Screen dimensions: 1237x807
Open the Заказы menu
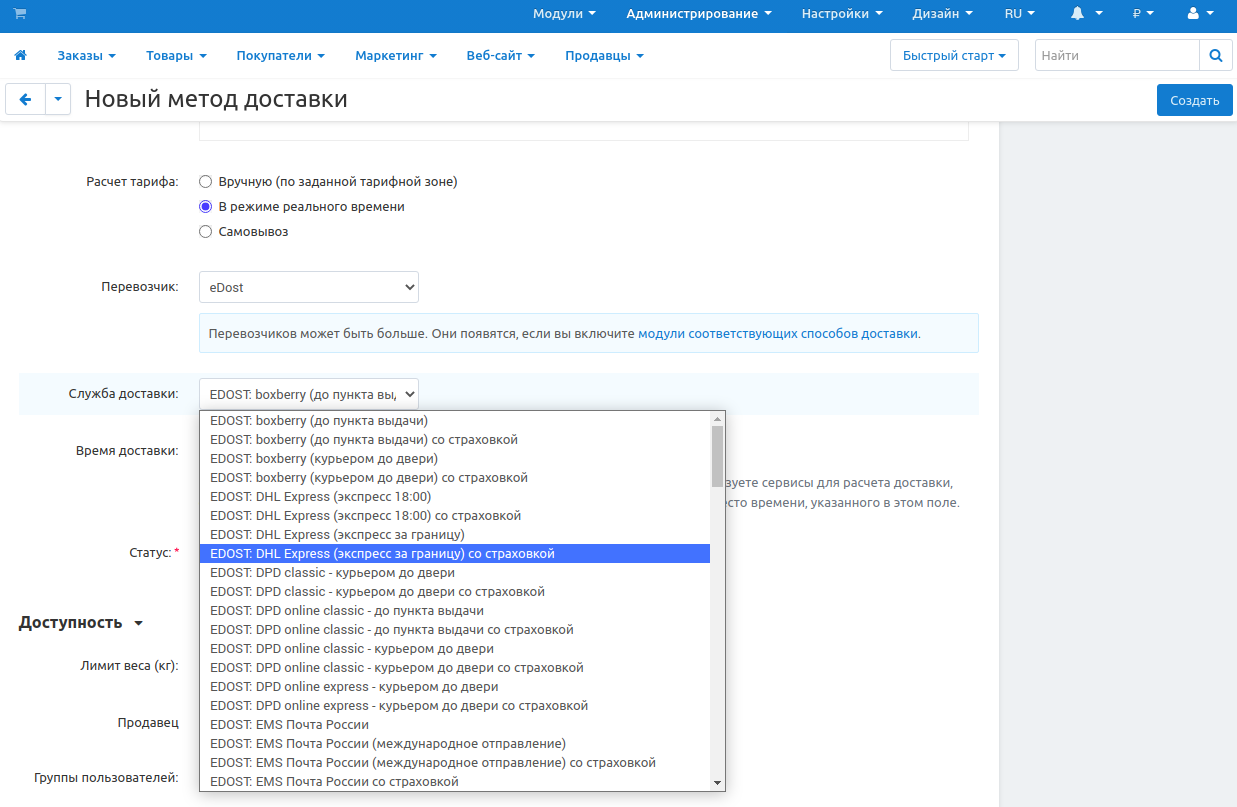[86, 56]
